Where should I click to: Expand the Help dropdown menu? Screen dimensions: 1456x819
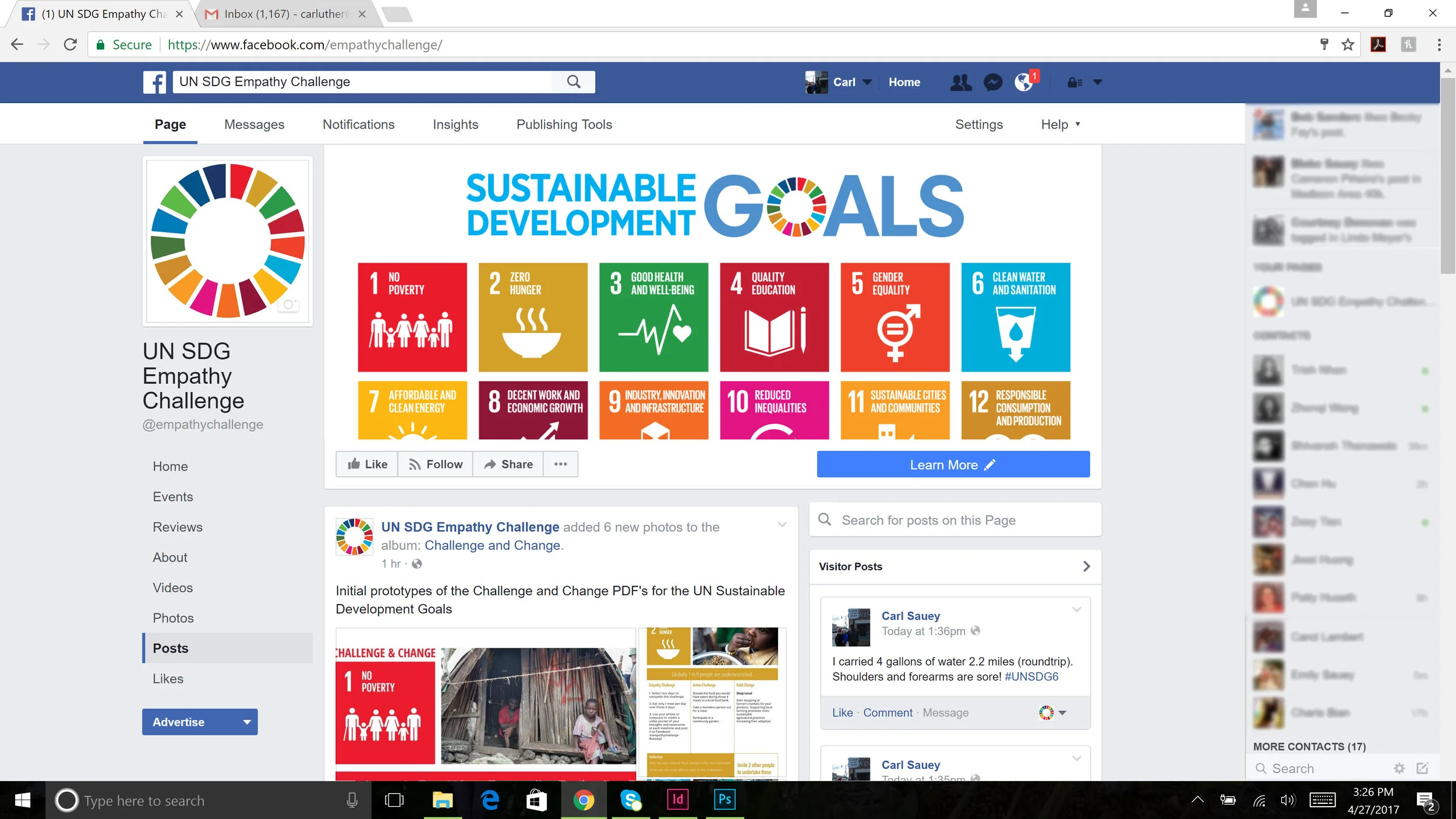[1060, 124]
